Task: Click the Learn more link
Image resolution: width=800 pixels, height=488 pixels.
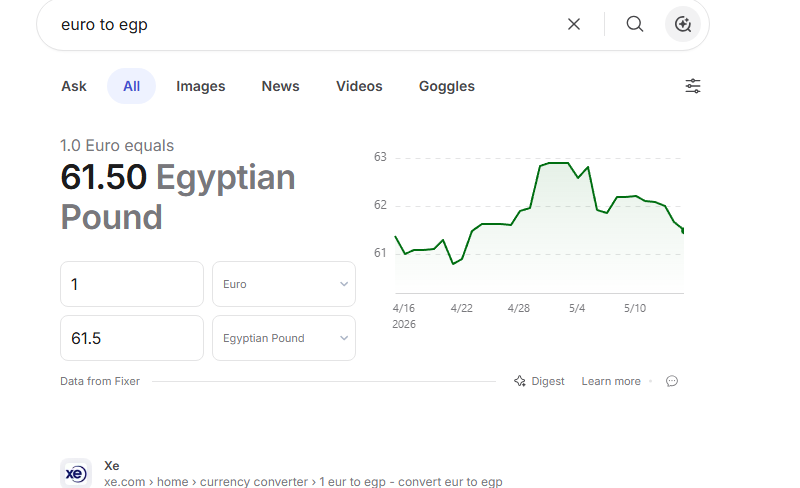Action: (x=611, y=381)
